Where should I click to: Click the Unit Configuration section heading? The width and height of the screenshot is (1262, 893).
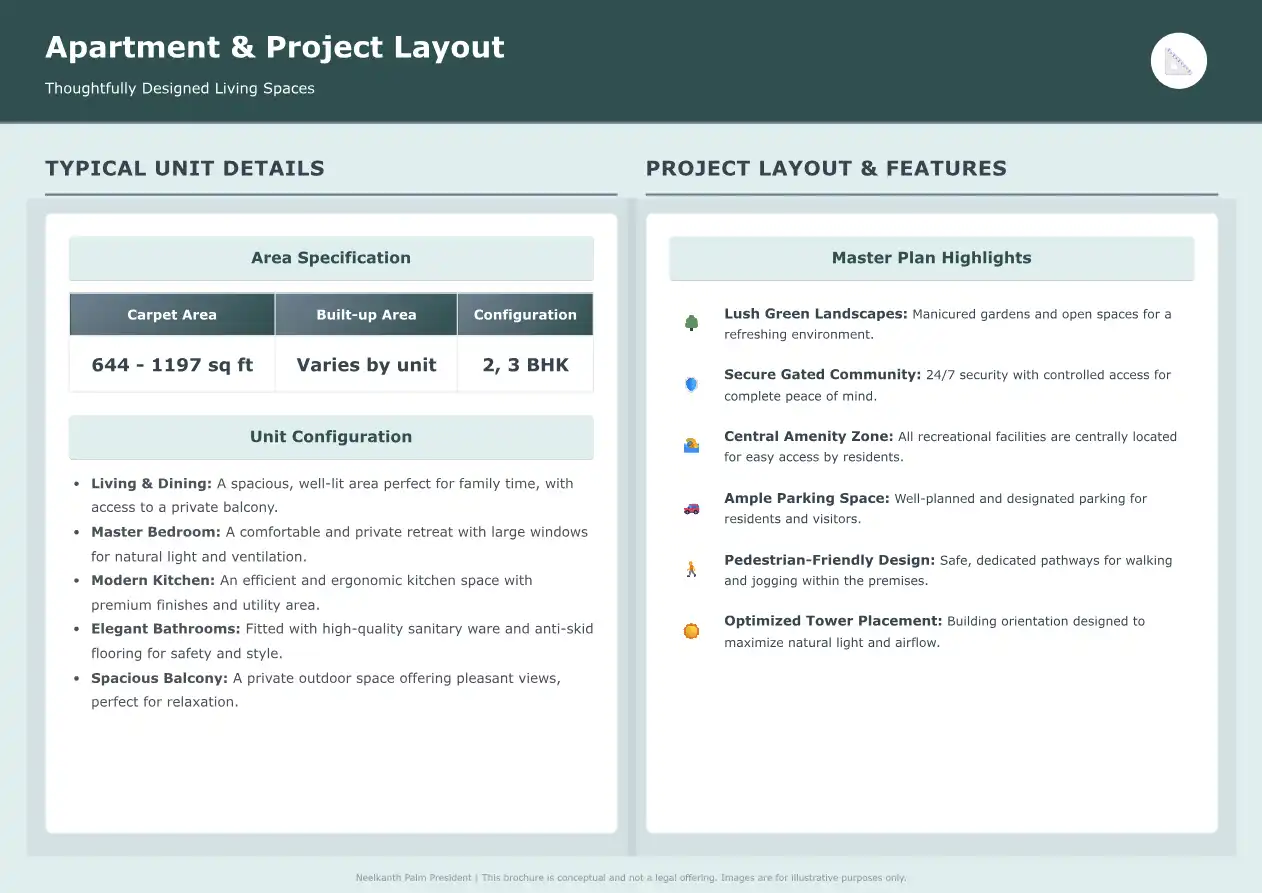click(x=331, y=437)
